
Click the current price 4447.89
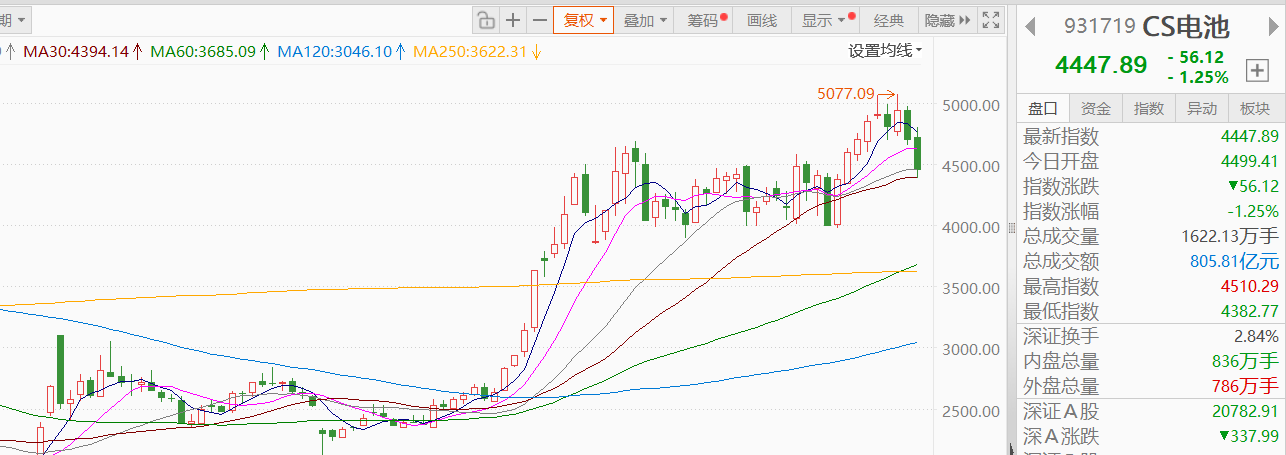(x=1101, y=66)
